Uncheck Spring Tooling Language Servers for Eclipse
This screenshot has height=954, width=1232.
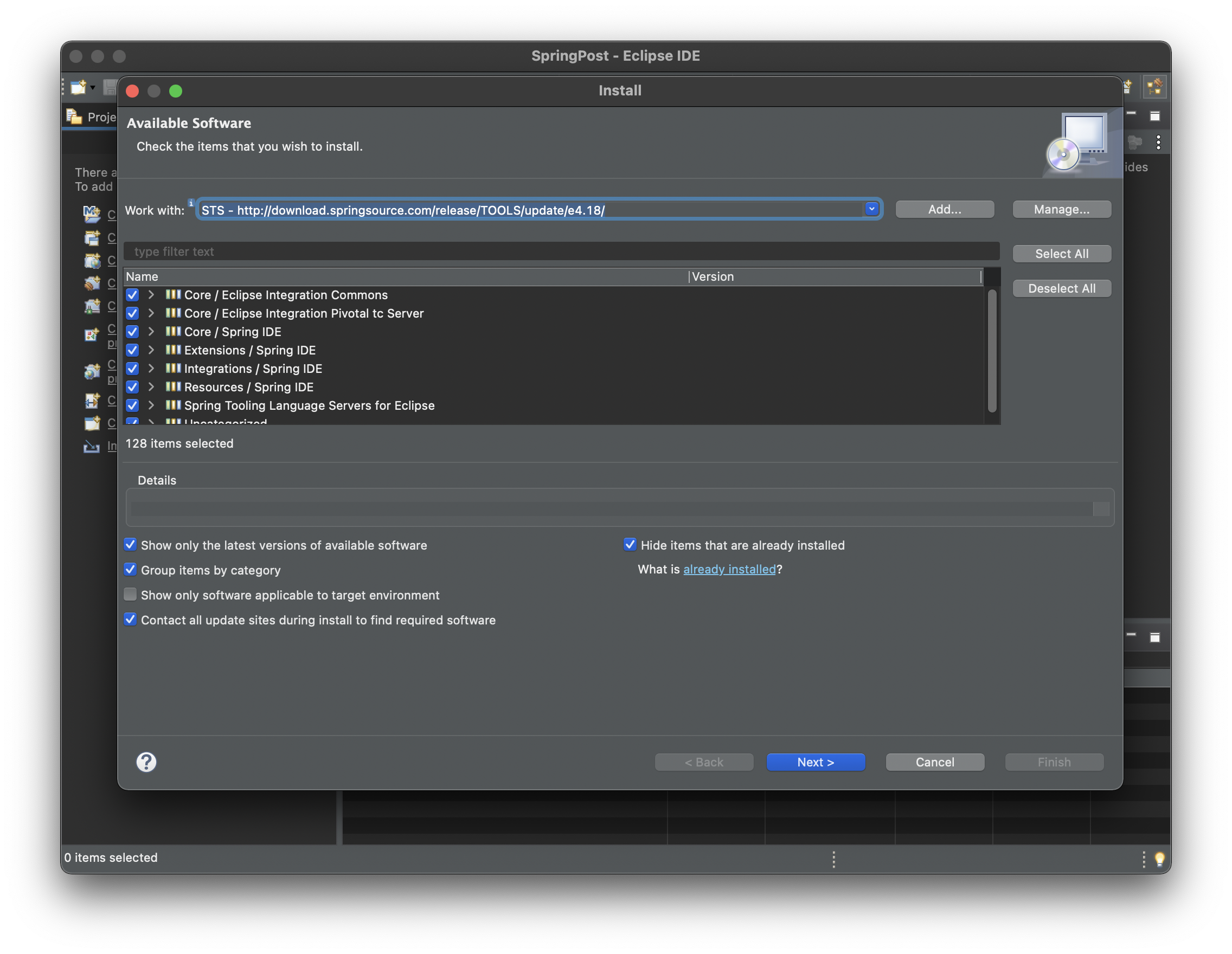[x=132, y=405]
